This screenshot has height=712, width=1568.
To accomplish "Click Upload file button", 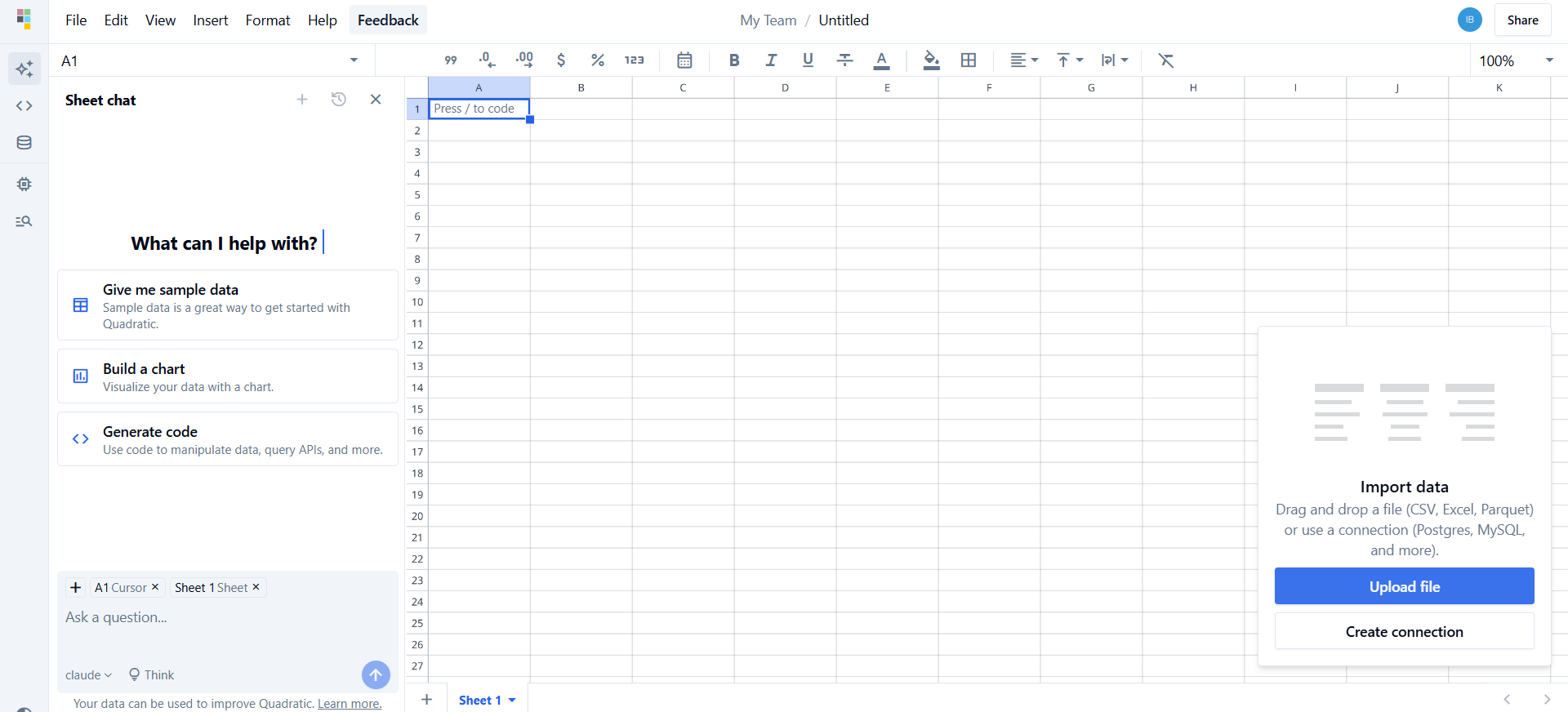I will click(1405, 586).
